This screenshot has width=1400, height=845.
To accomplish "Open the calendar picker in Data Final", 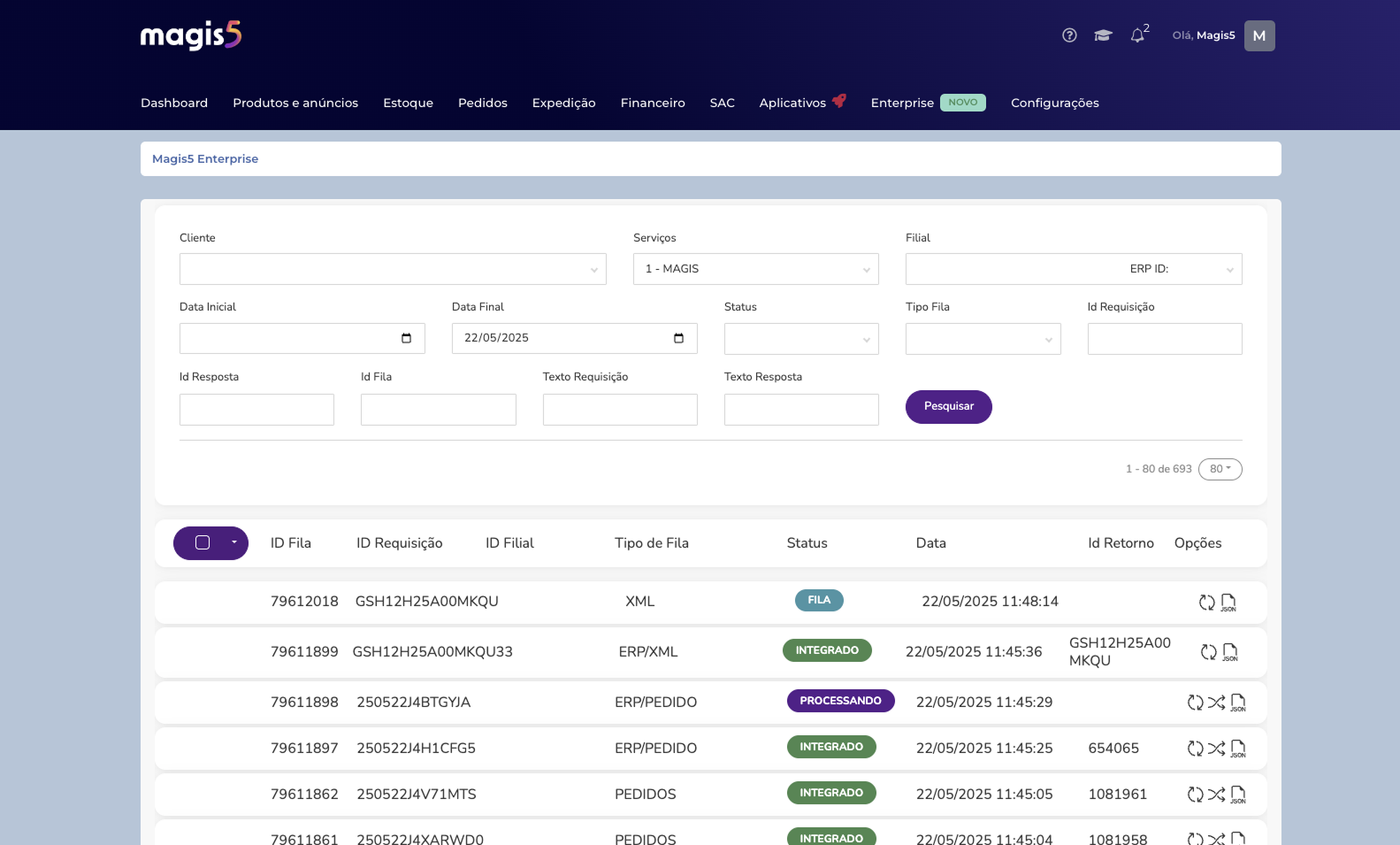I will 678,338.
